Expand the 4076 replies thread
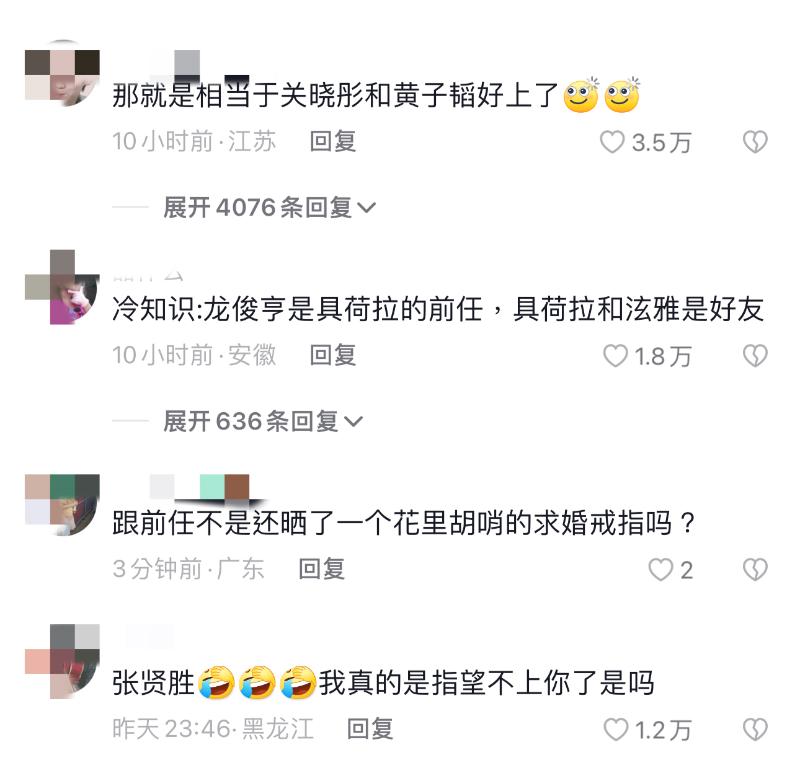800x768 pixels. (269, 208)
